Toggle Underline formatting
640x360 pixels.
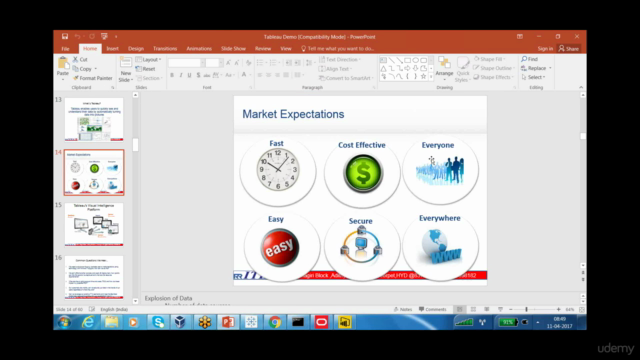click(189, 75)
